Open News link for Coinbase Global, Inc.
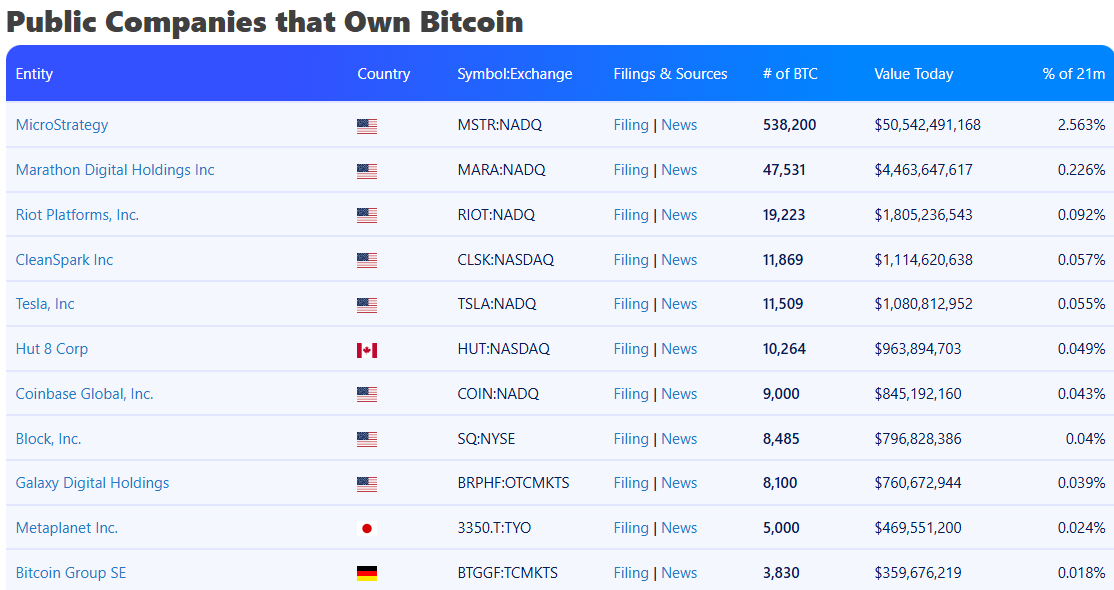 [679, 394]
